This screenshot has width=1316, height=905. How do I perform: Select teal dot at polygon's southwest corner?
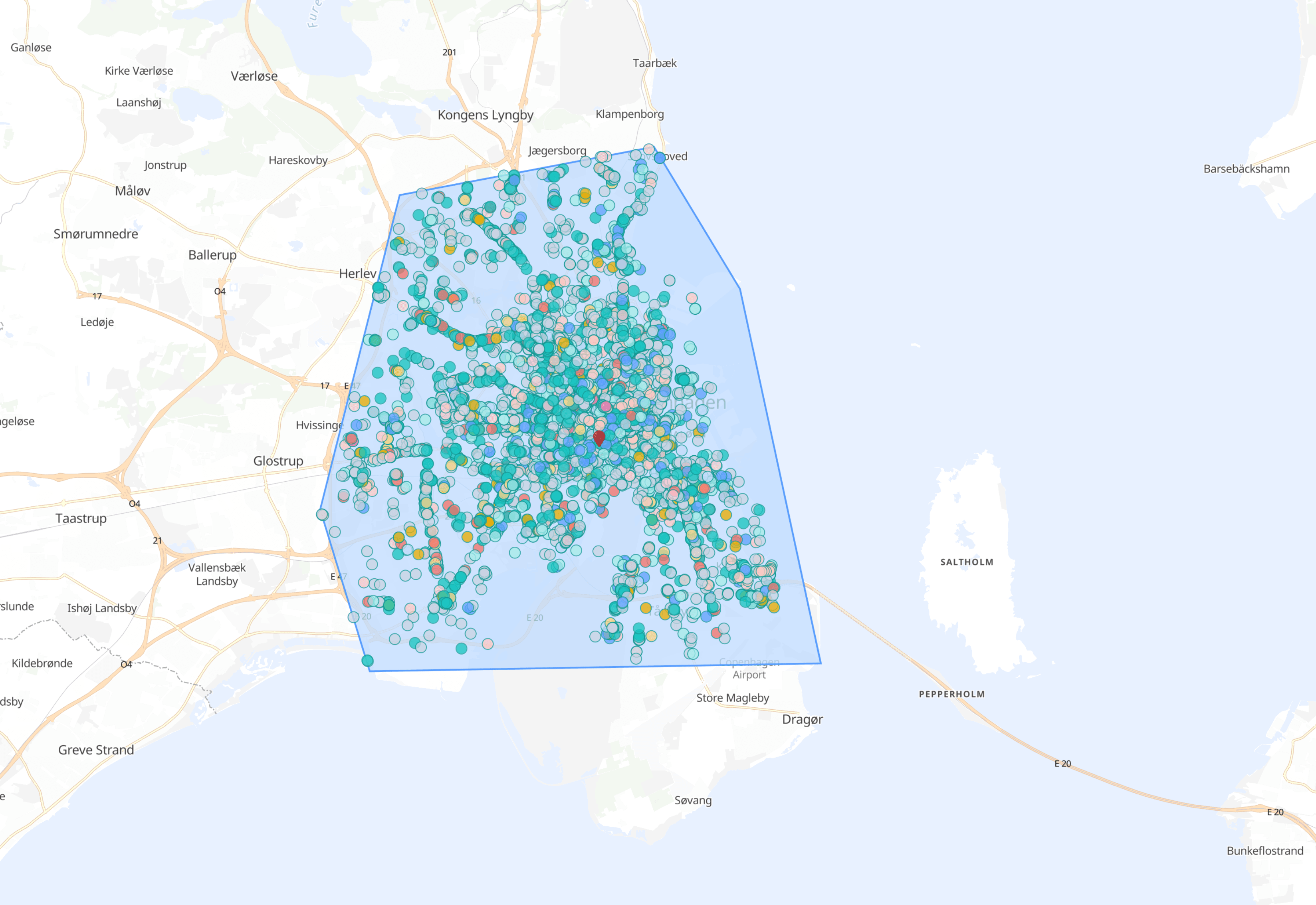(367, 661)
